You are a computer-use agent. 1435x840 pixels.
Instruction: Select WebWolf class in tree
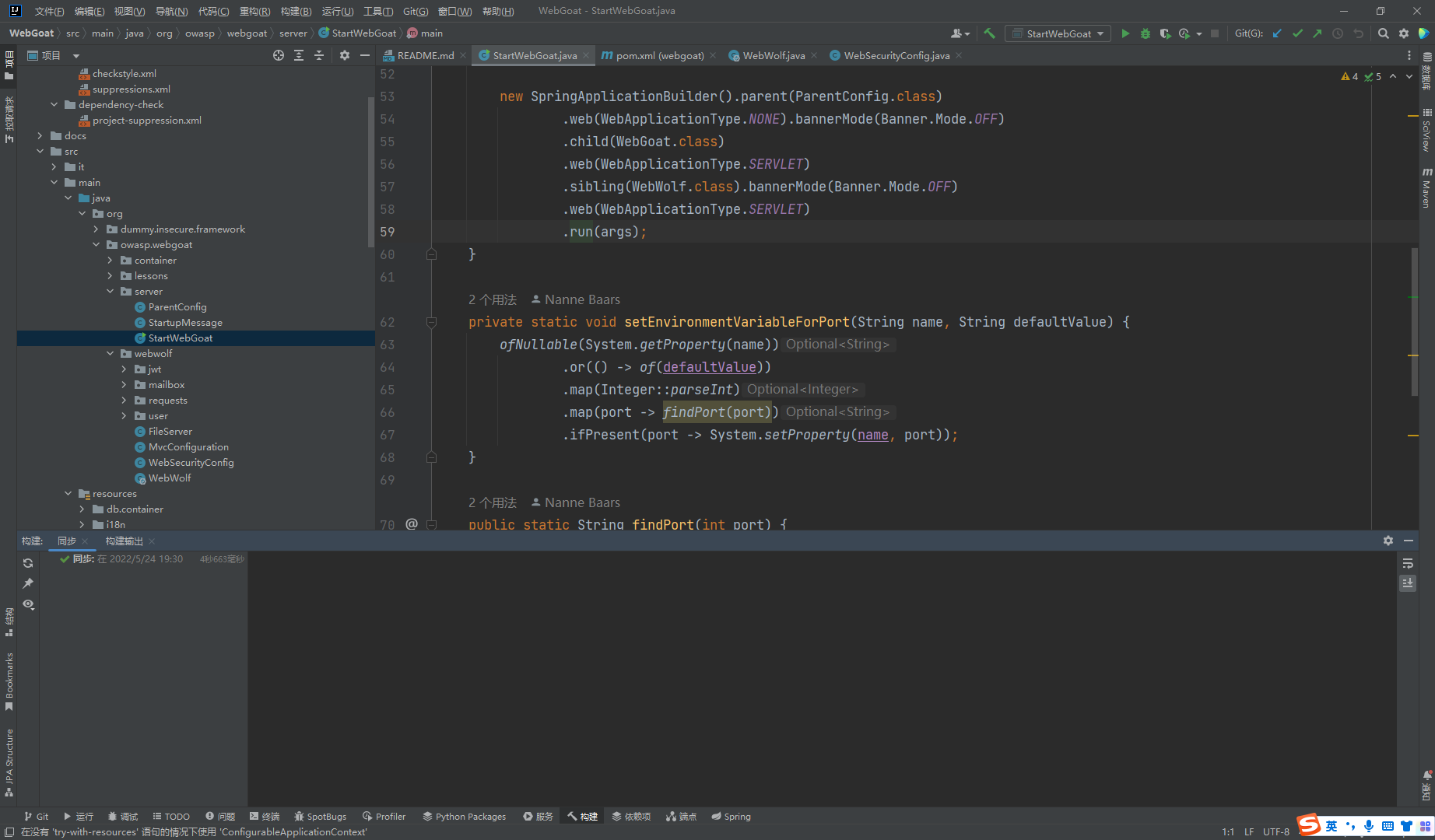[170, 478]
